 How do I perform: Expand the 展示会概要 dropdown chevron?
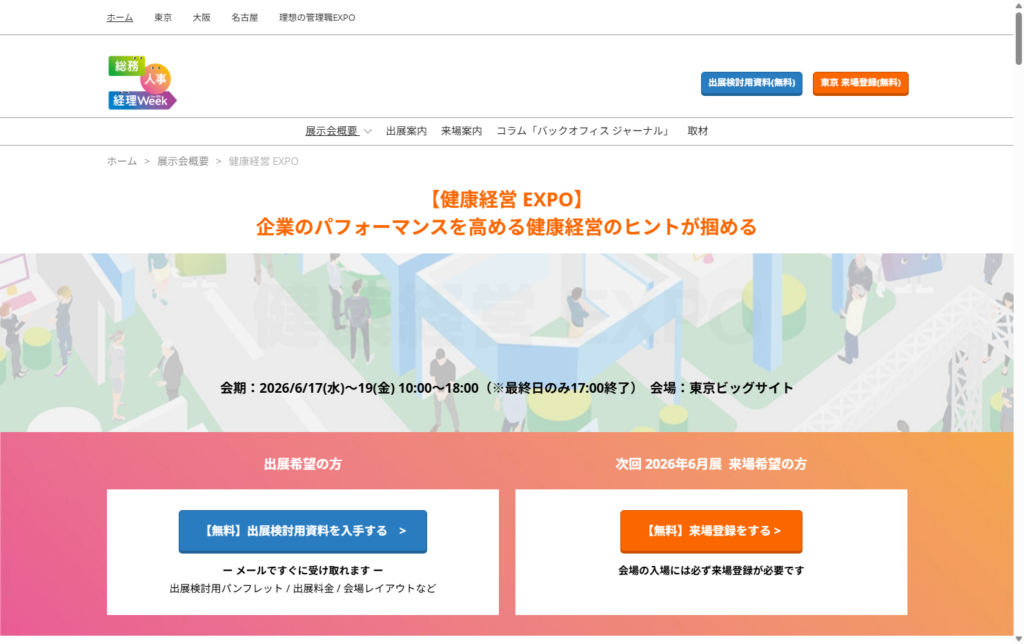(x=368, y=131)
